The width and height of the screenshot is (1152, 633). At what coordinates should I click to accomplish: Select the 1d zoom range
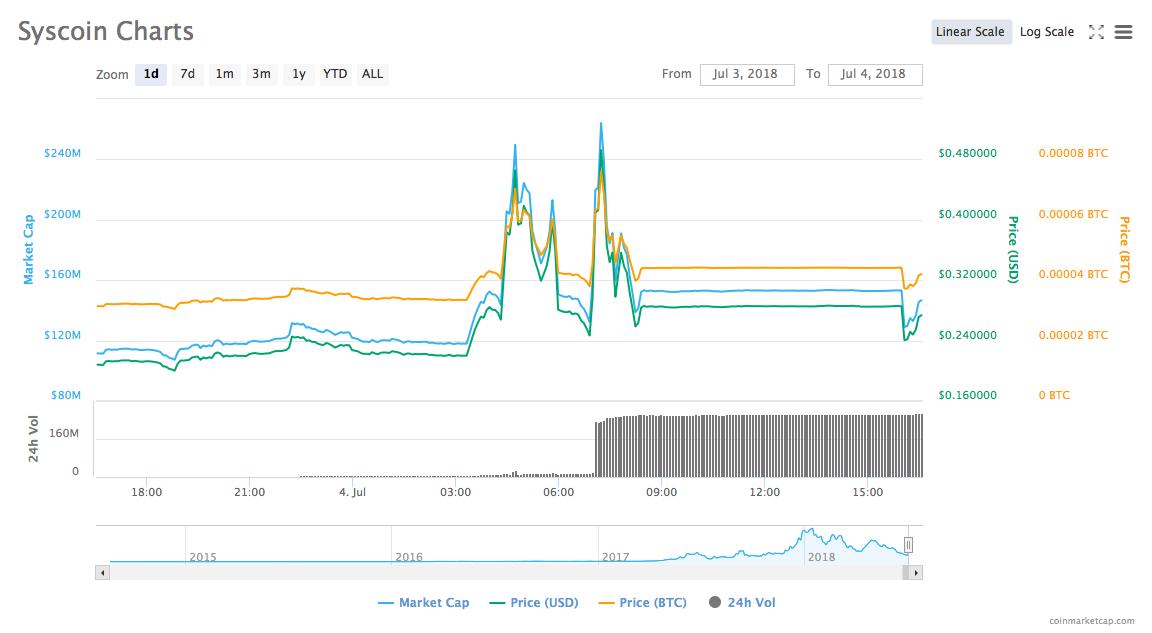(x=151, y=74)
